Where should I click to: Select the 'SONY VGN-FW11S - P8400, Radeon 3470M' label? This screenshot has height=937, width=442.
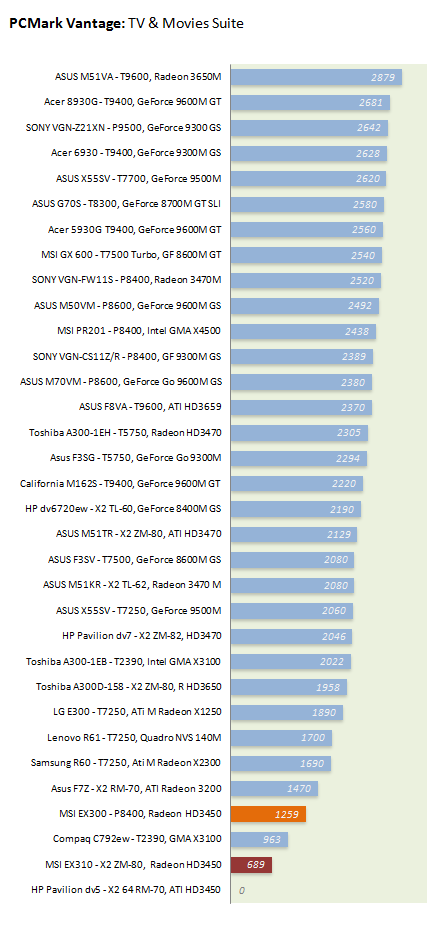[126, 280]
